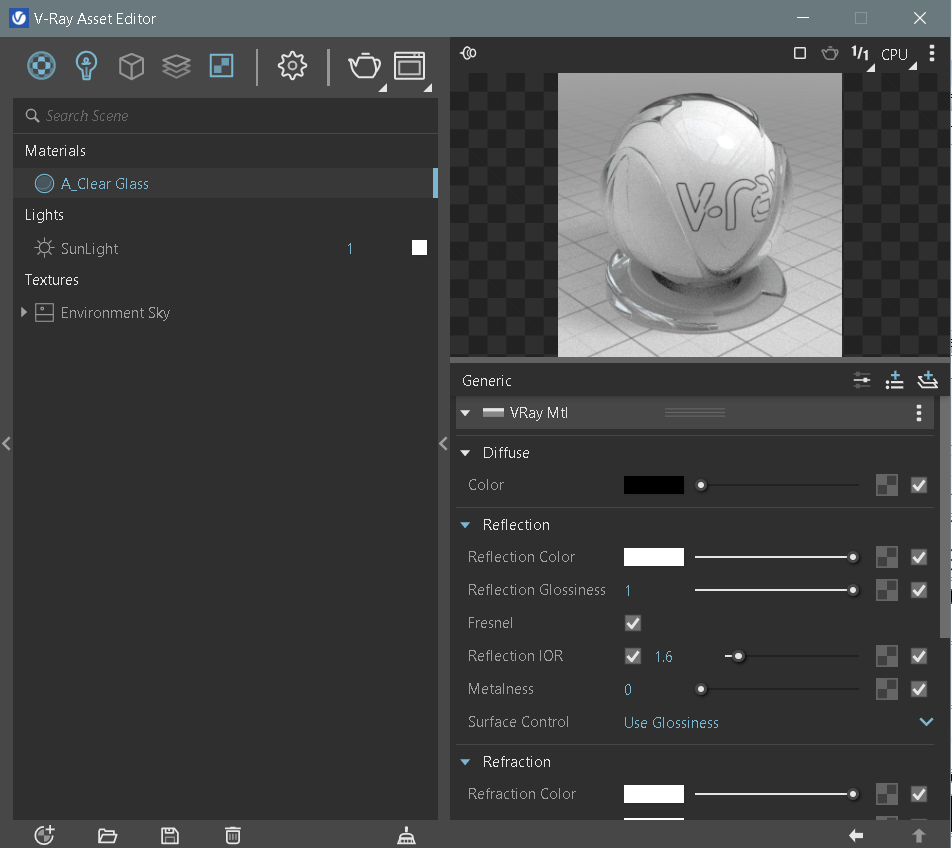Collapse the right panel with the middle arrow
The image size is (952, 848).
tap(443, 444)
